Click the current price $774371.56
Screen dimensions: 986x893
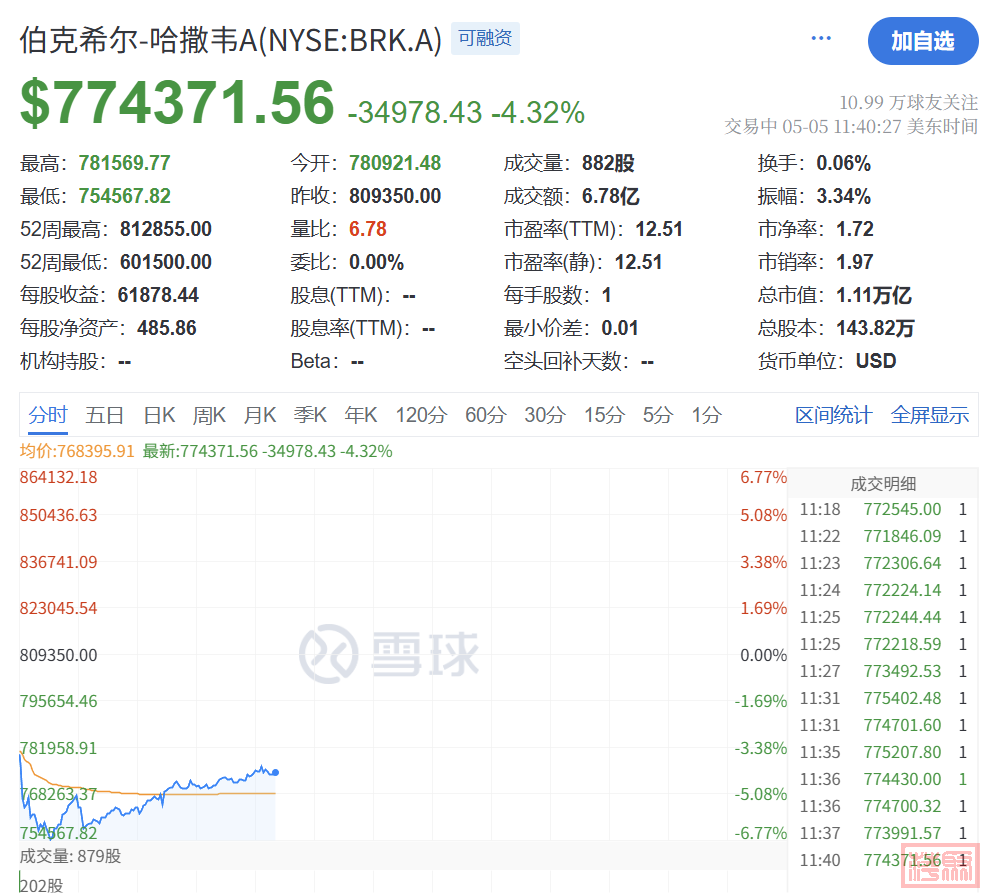(x=177, y=103)
